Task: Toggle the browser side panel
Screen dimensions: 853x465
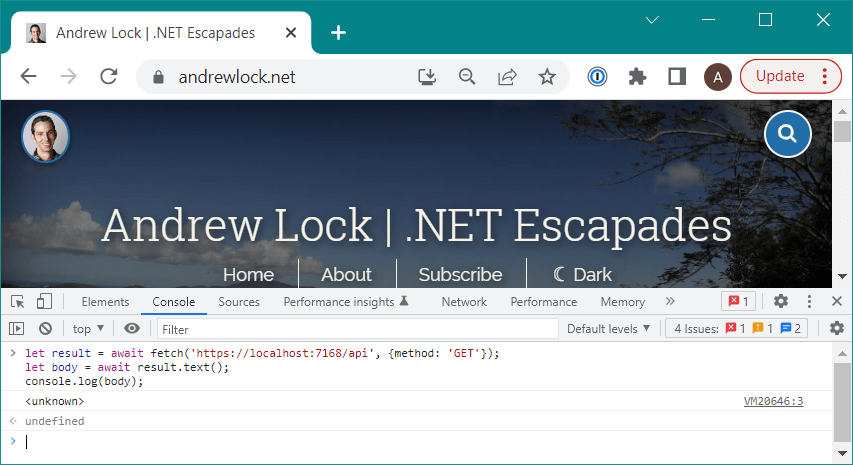Action: (677, 77)
